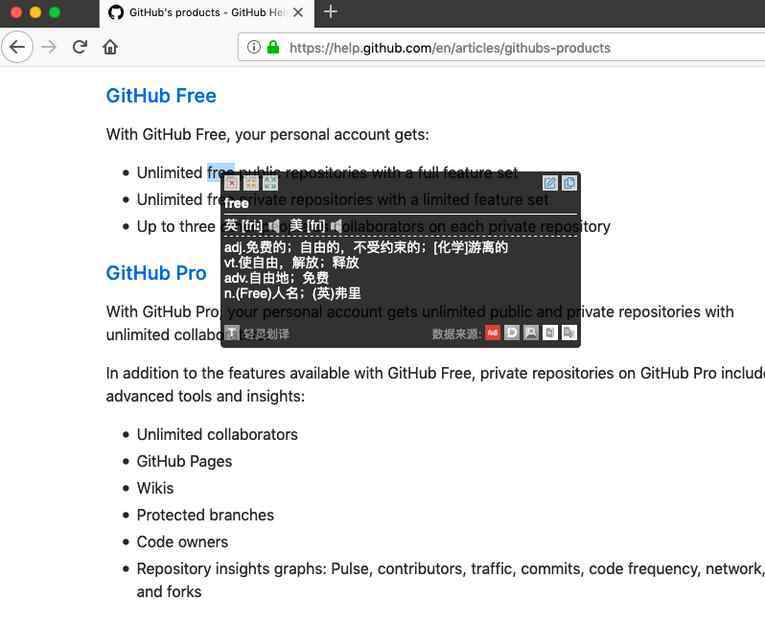The width and height of the screenshot is (765, 624).
Task: Select the gray D data source icon
Action: [x=512, y=333]
